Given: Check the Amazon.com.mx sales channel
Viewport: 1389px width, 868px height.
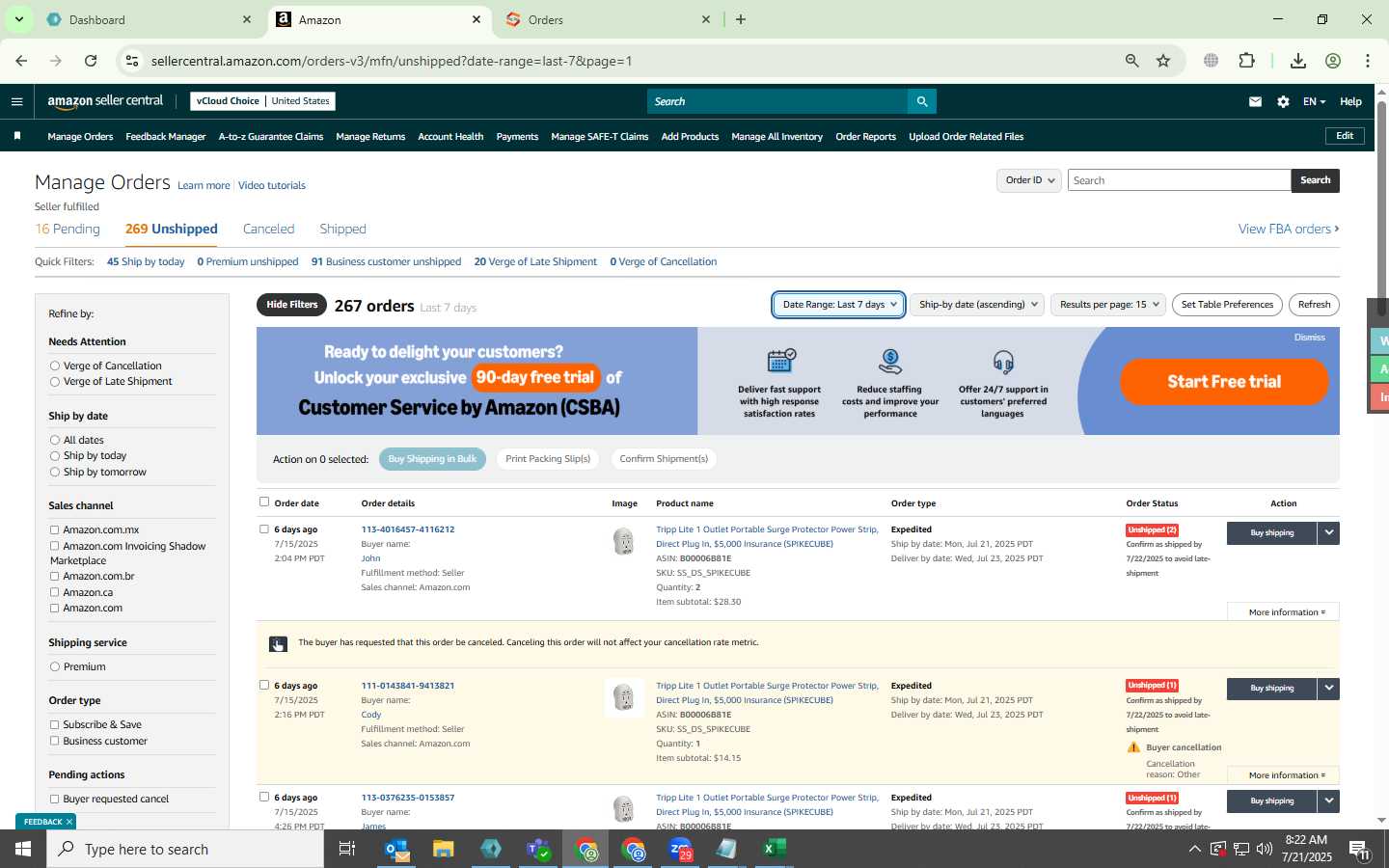Looking at the screenshot, I should point(55,529).
